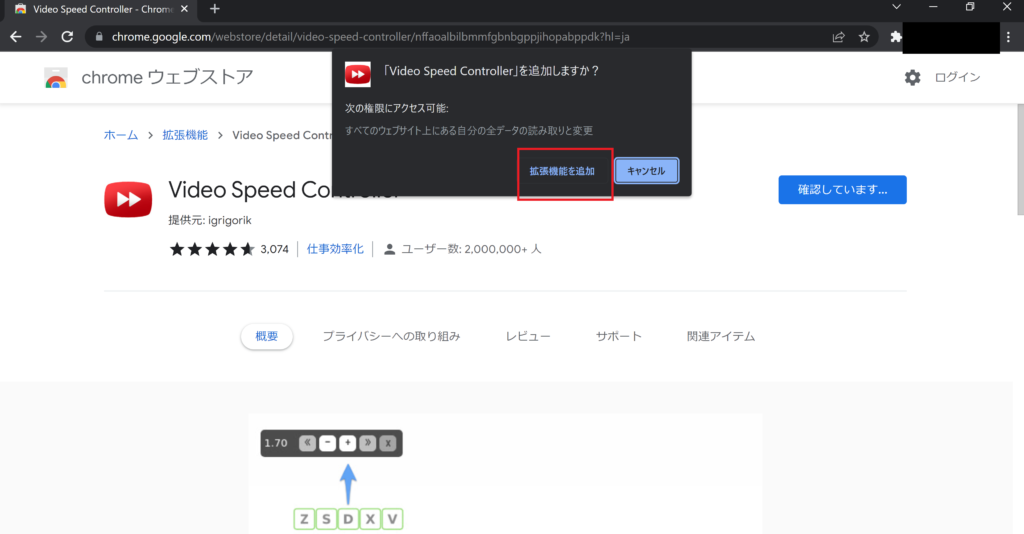Switch to プライバシーへの取り組み tab
Screen dimensions: 1024x534
[x=391, y=336]
